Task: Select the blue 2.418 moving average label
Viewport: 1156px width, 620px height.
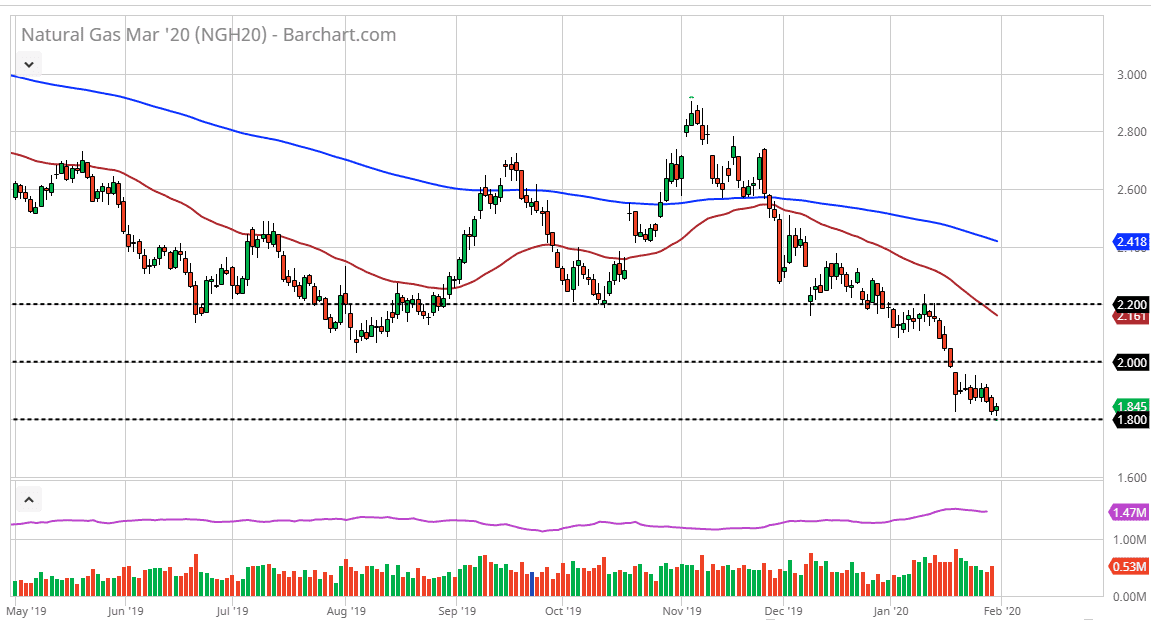Action: [1132, 241]
